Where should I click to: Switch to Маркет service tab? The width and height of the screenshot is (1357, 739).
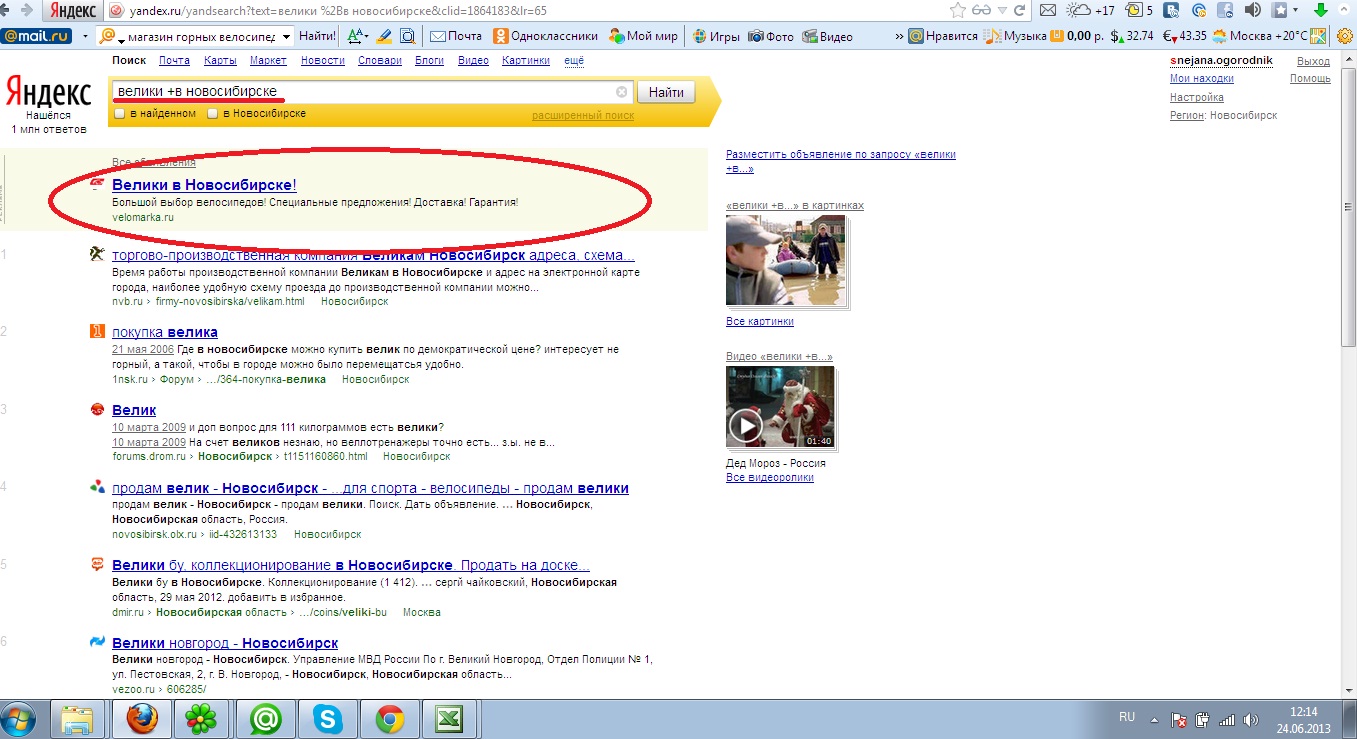(x=268, y=61)
